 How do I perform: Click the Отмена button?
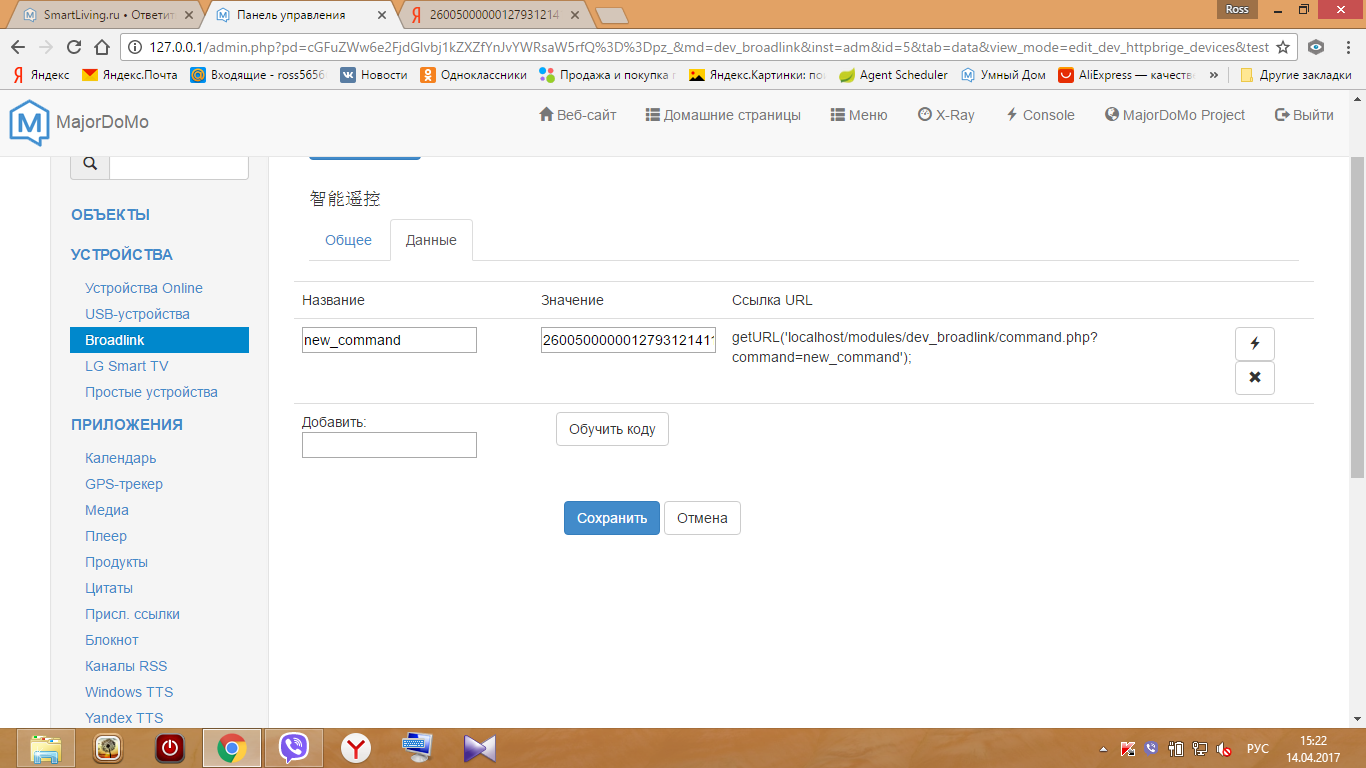pos(702,518)
